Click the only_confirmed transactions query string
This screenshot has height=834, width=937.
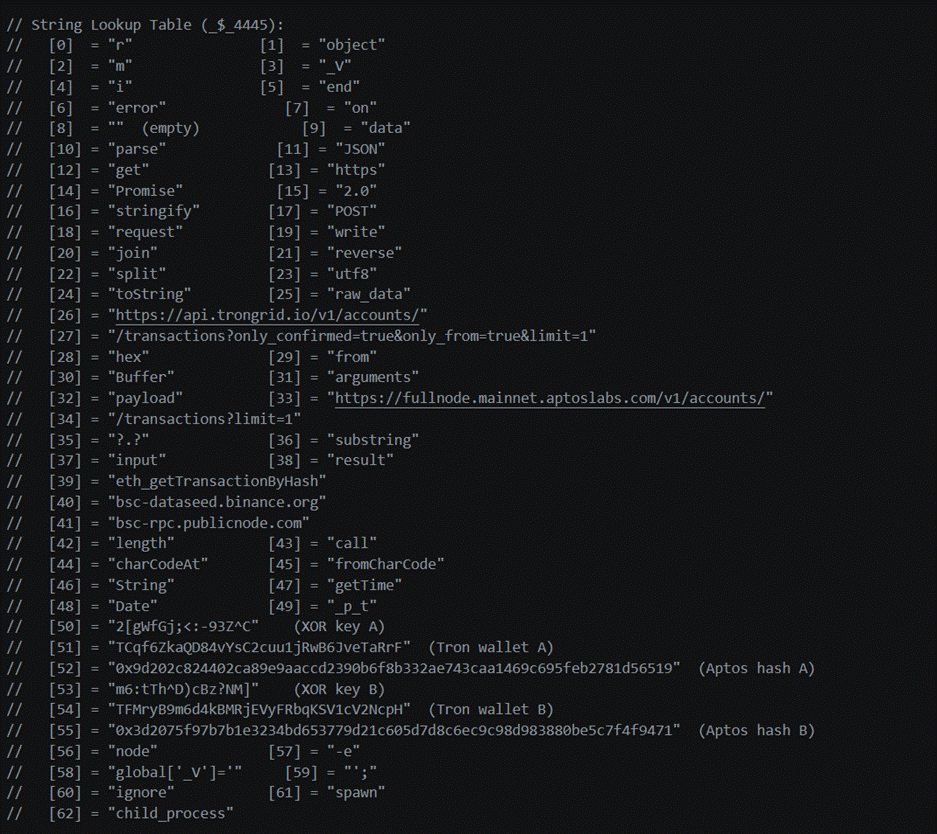pos(352,336)
